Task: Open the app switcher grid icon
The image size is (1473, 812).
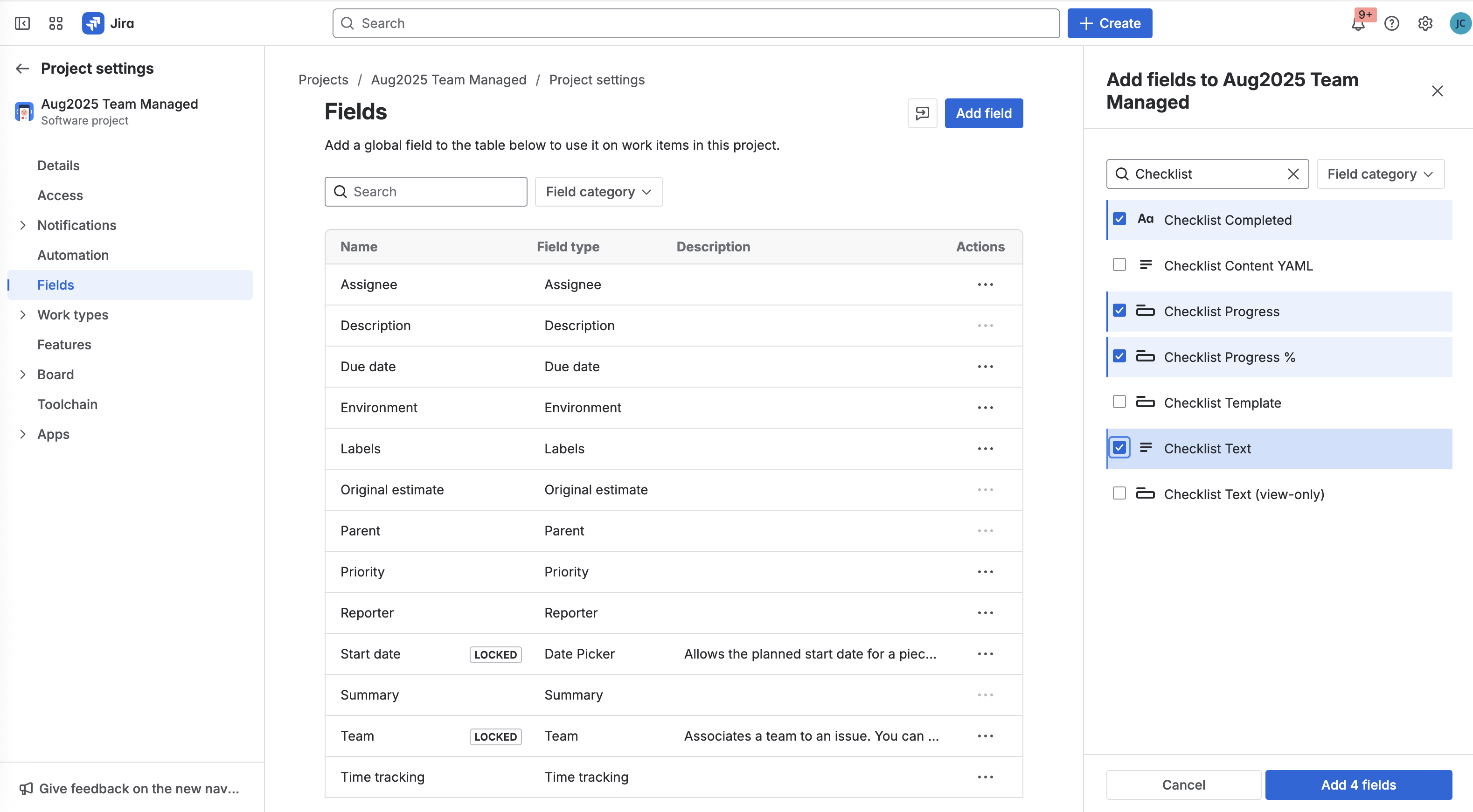Action: point(56,23)
